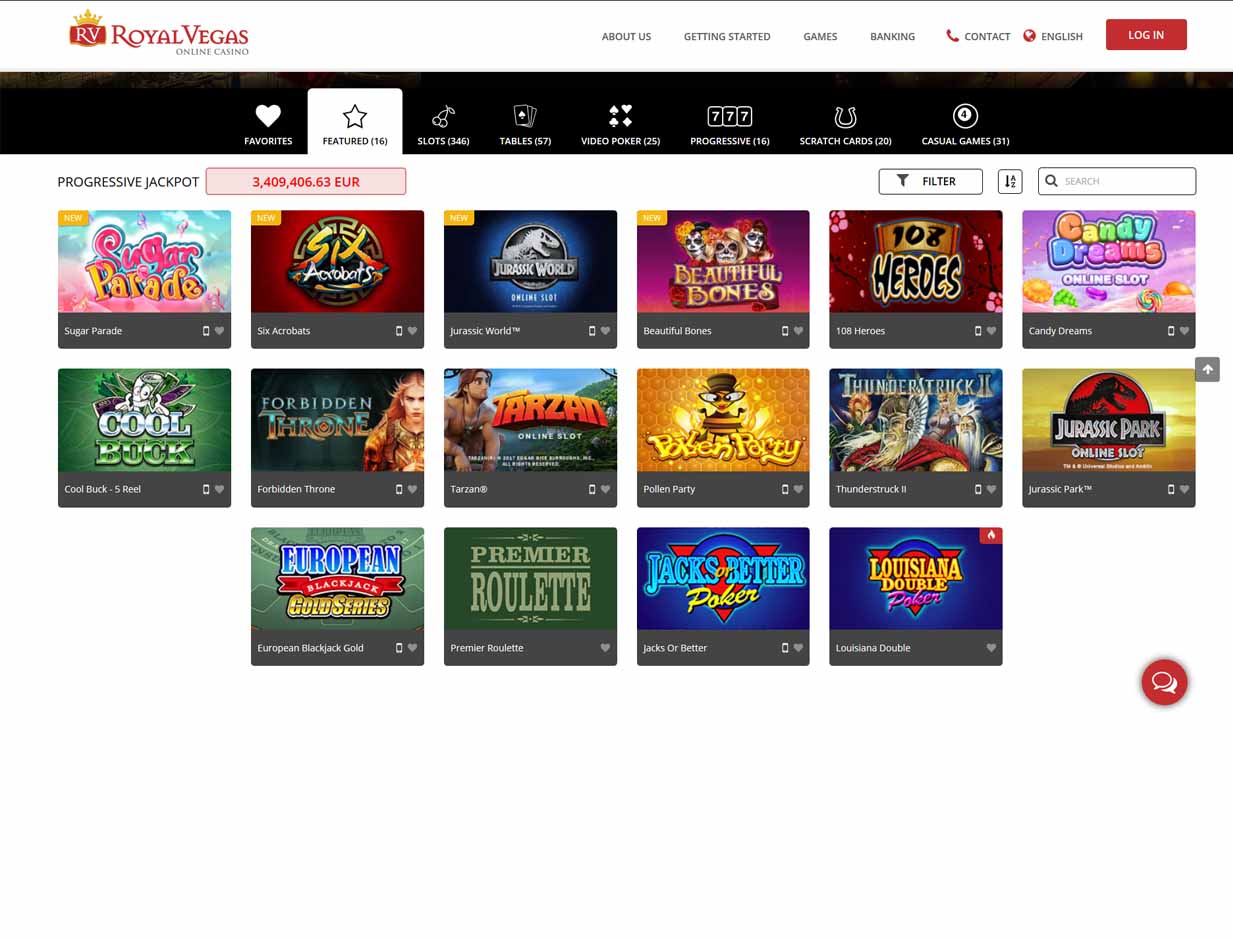Screen dimensions: 1233x939
Task: Click mobile icon on Forbidden Throne card
Action: (x=399, y=490)
